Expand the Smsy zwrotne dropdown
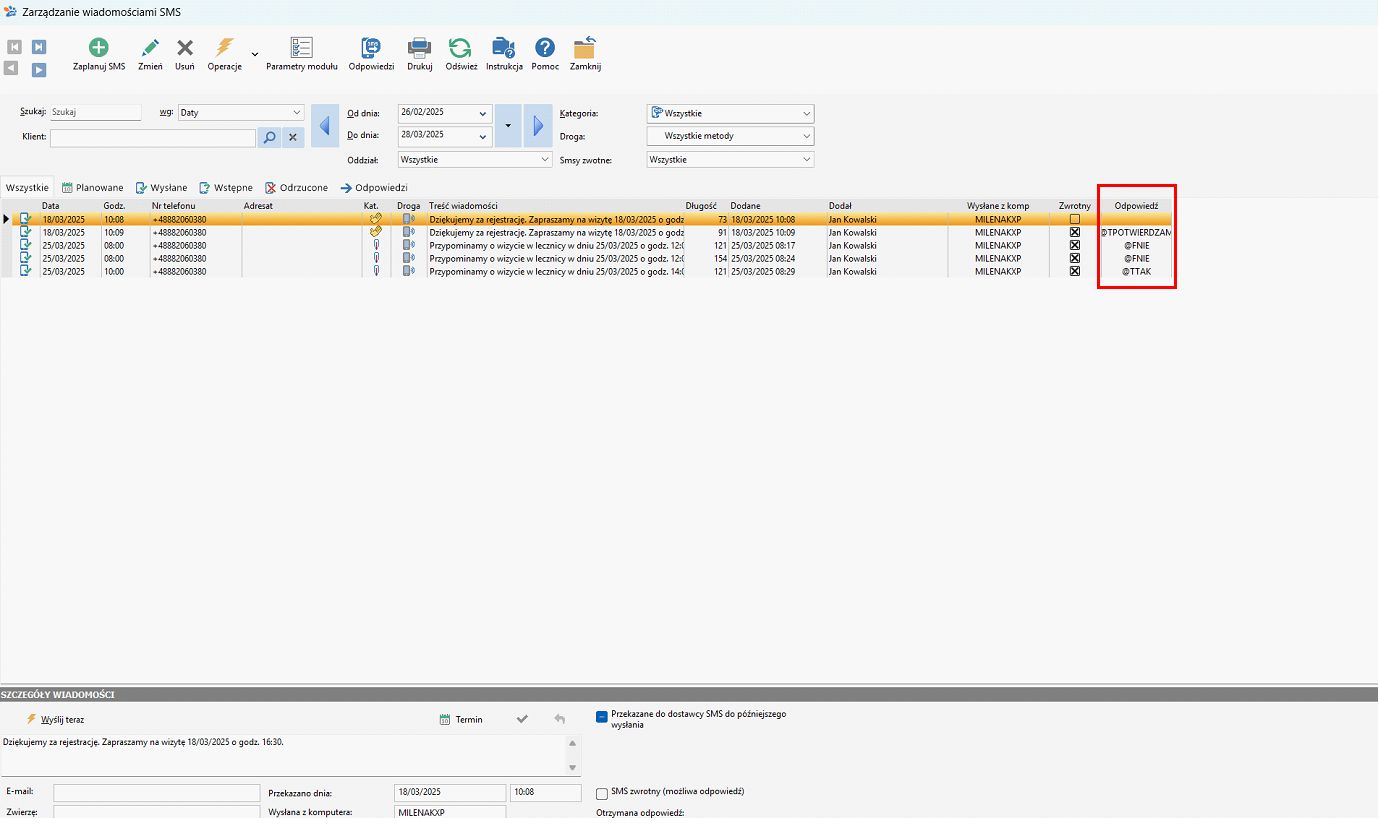This screenshot has width=1379, height=839. pos(807,159)
